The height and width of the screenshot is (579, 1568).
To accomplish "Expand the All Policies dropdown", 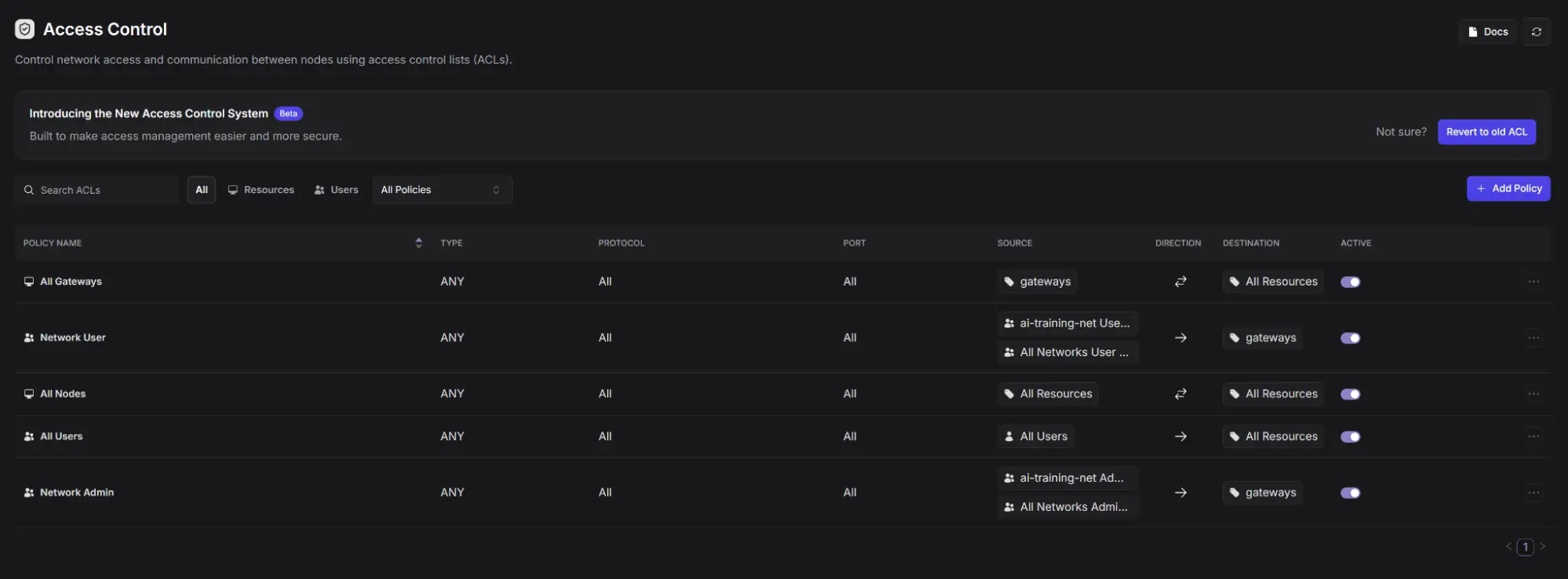I will coord(442,190).
